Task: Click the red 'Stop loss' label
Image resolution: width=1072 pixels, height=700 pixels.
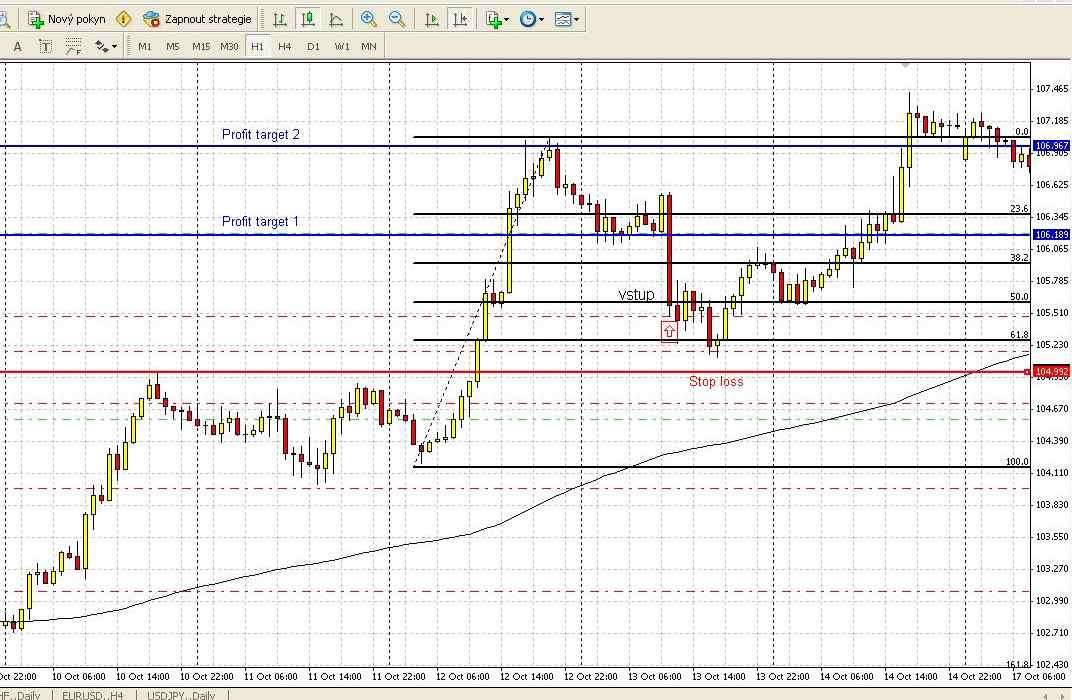Action: pyautogui.click(x=716, y=381)
